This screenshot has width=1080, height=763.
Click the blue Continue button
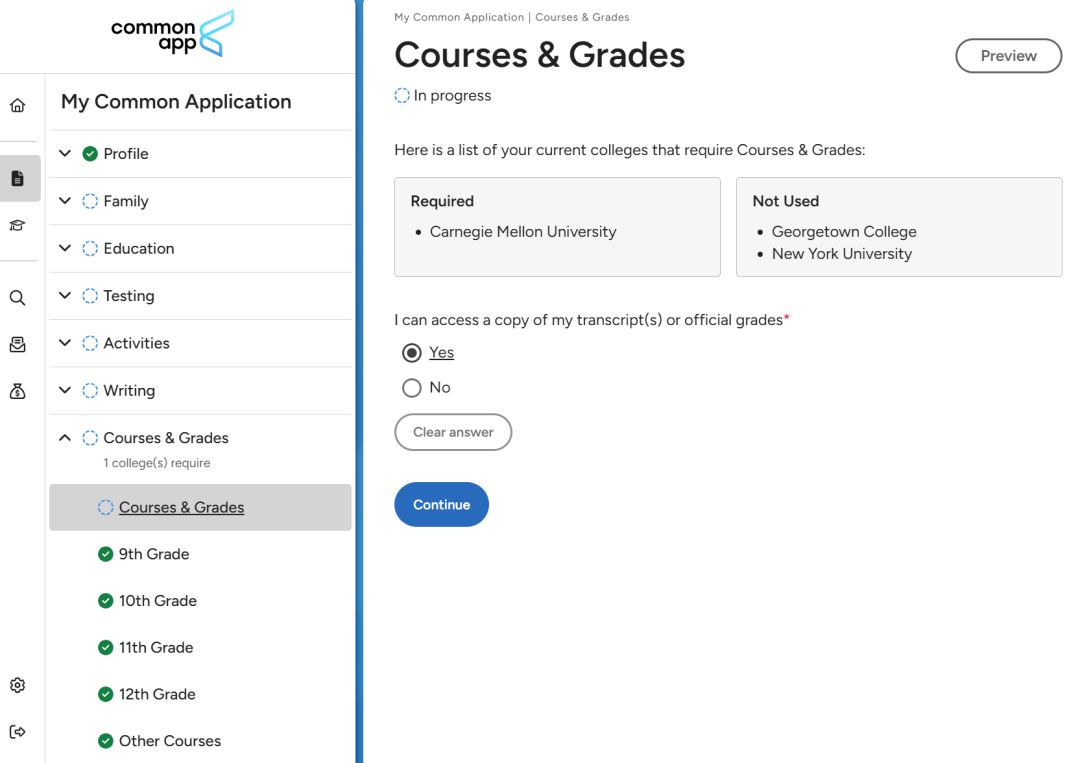click(x=442, y=505)
